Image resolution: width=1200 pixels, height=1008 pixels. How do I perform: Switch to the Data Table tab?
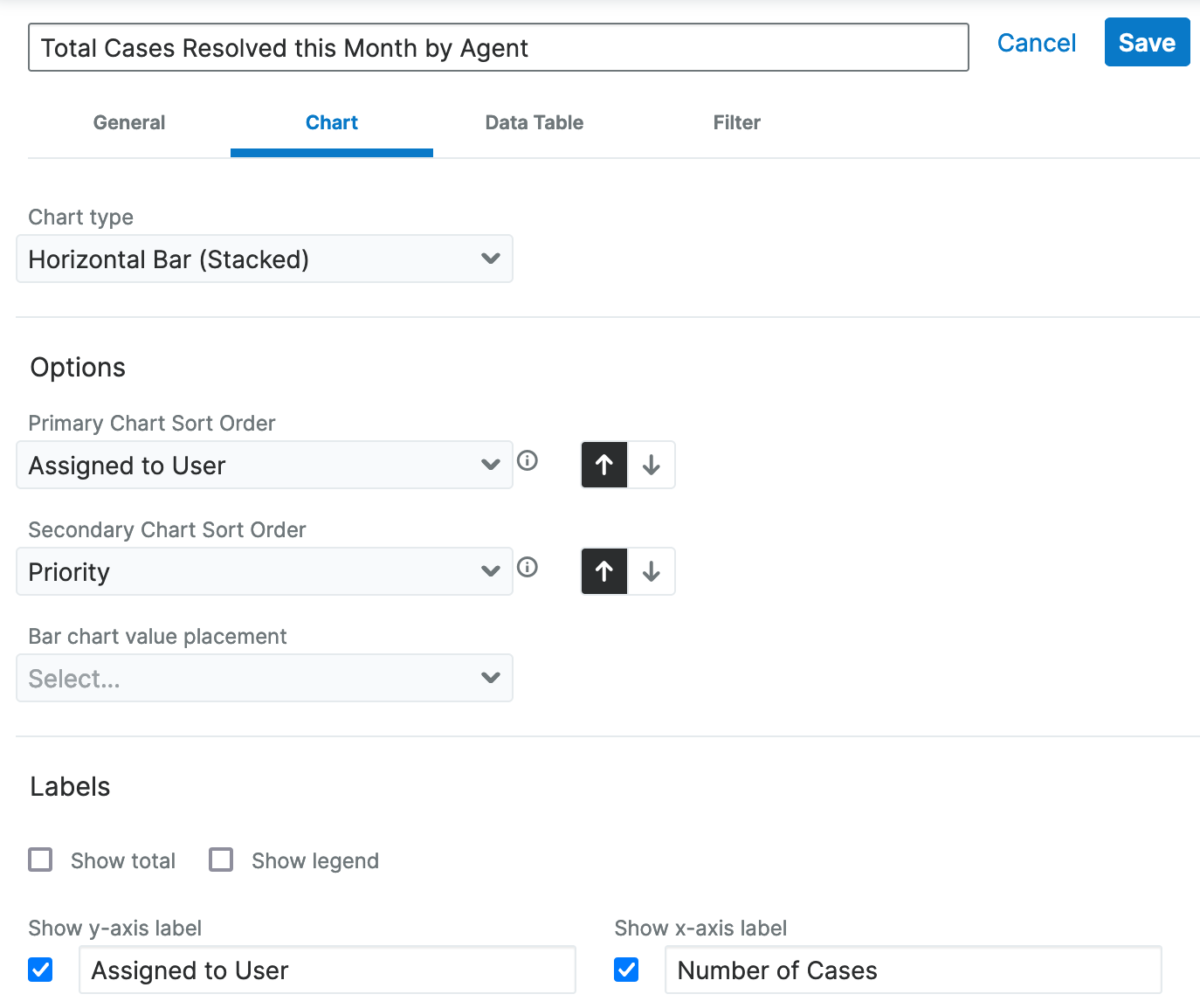coord(534,122)
